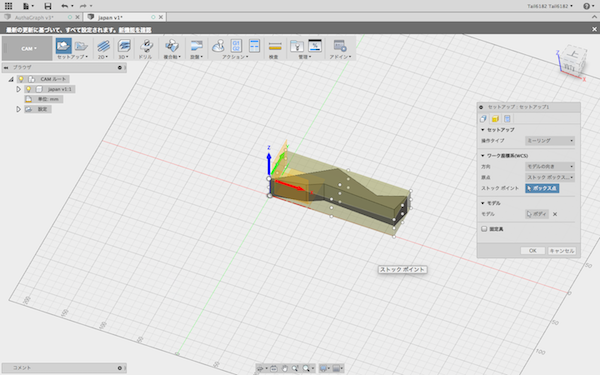Open the アクション toolbar menu label
The height and width of the screenshot is (375, 600).
[x=235, y=57]
